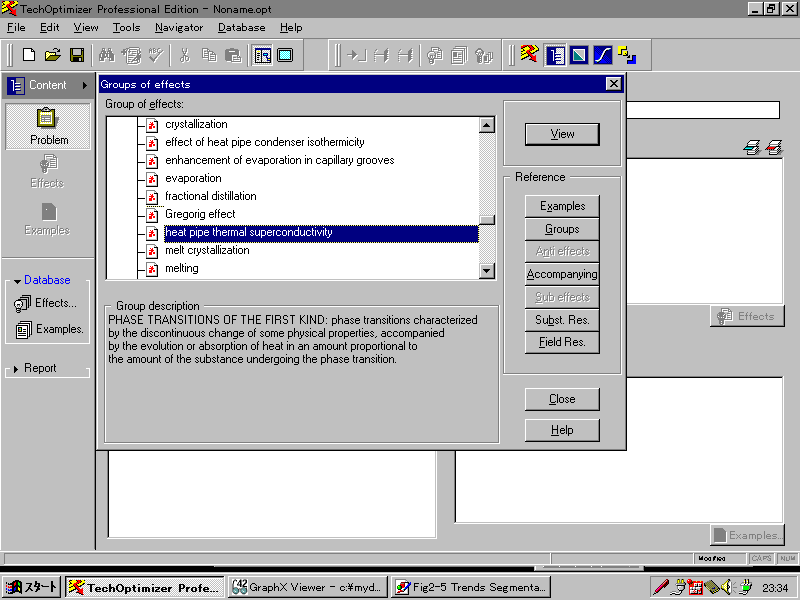
Task: Select melting in the effects list
Action: point(182,268)
